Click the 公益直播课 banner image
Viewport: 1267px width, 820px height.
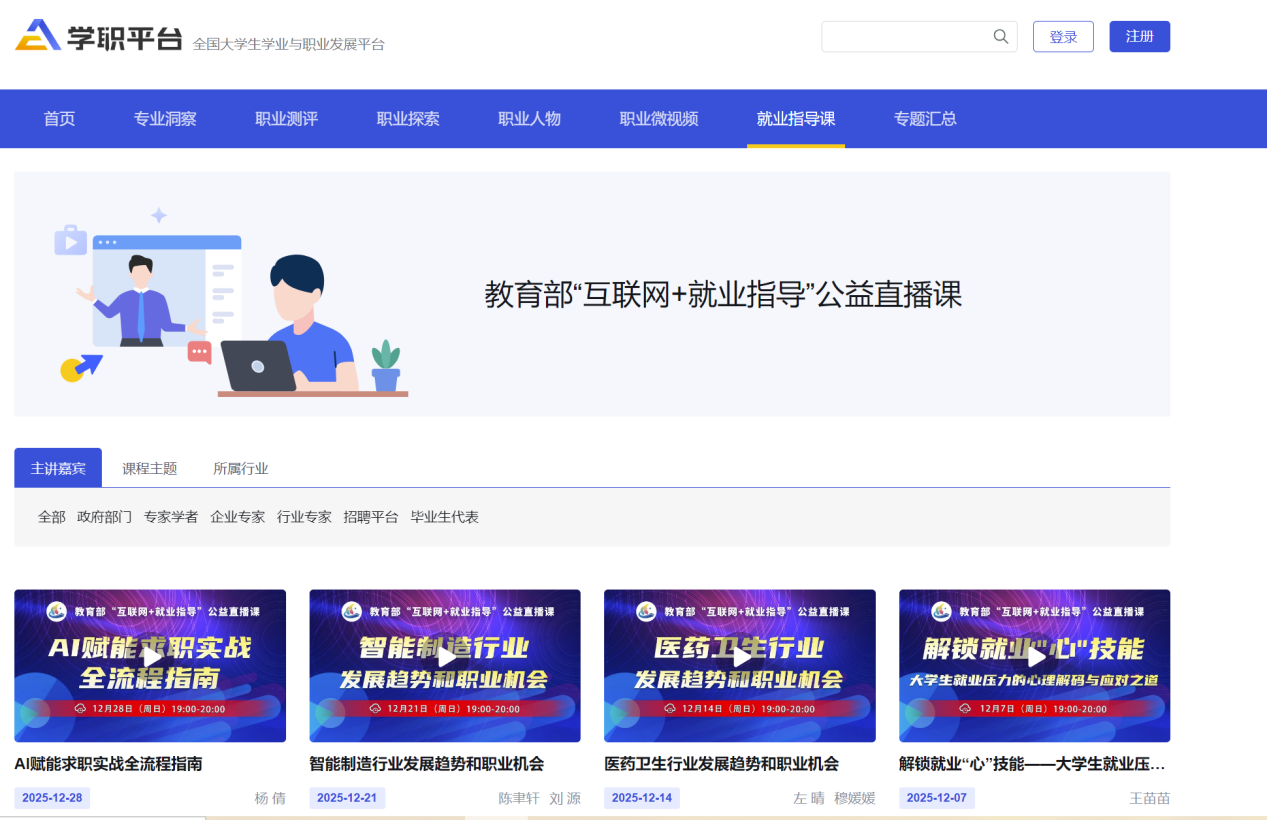[x=592, y=294]
